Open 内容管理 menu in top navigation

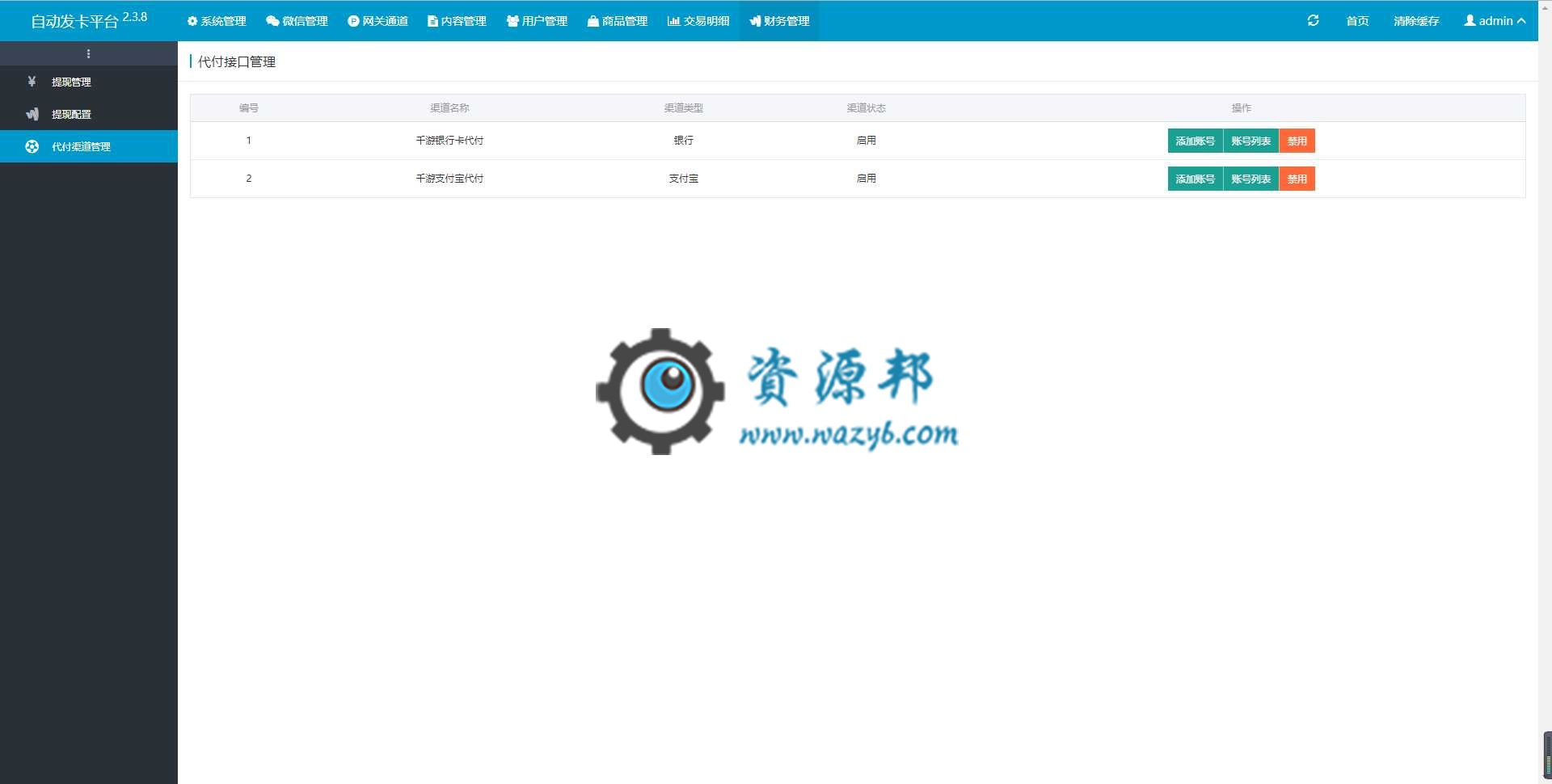pyautogui.click(x=457, y=21)
